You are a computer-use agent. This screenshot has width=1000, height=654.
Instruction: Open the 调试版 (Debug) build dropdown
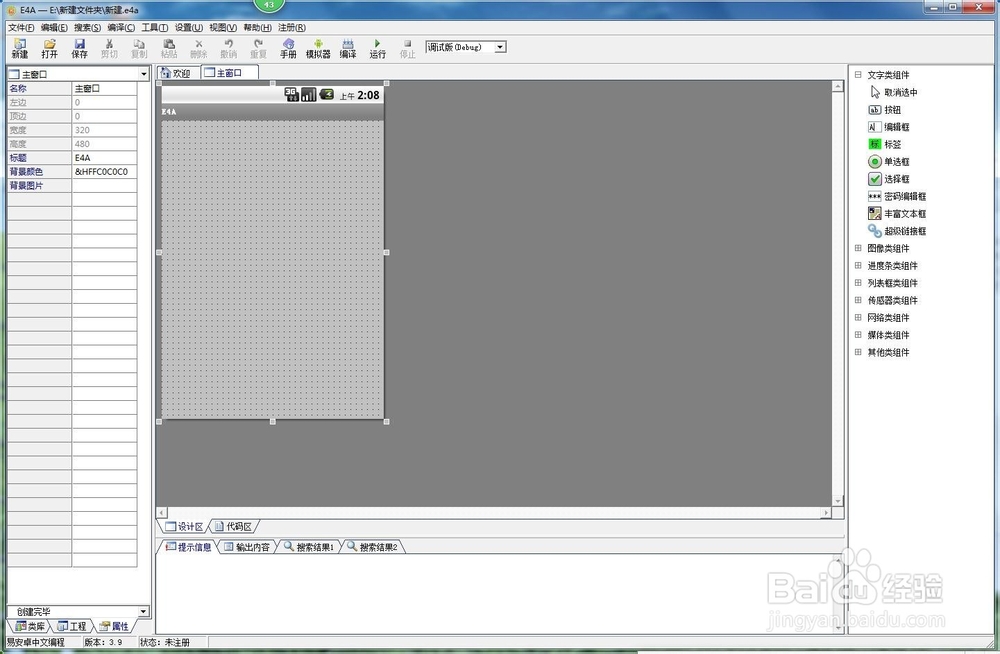pyautogui.click(x=501, y=47)
